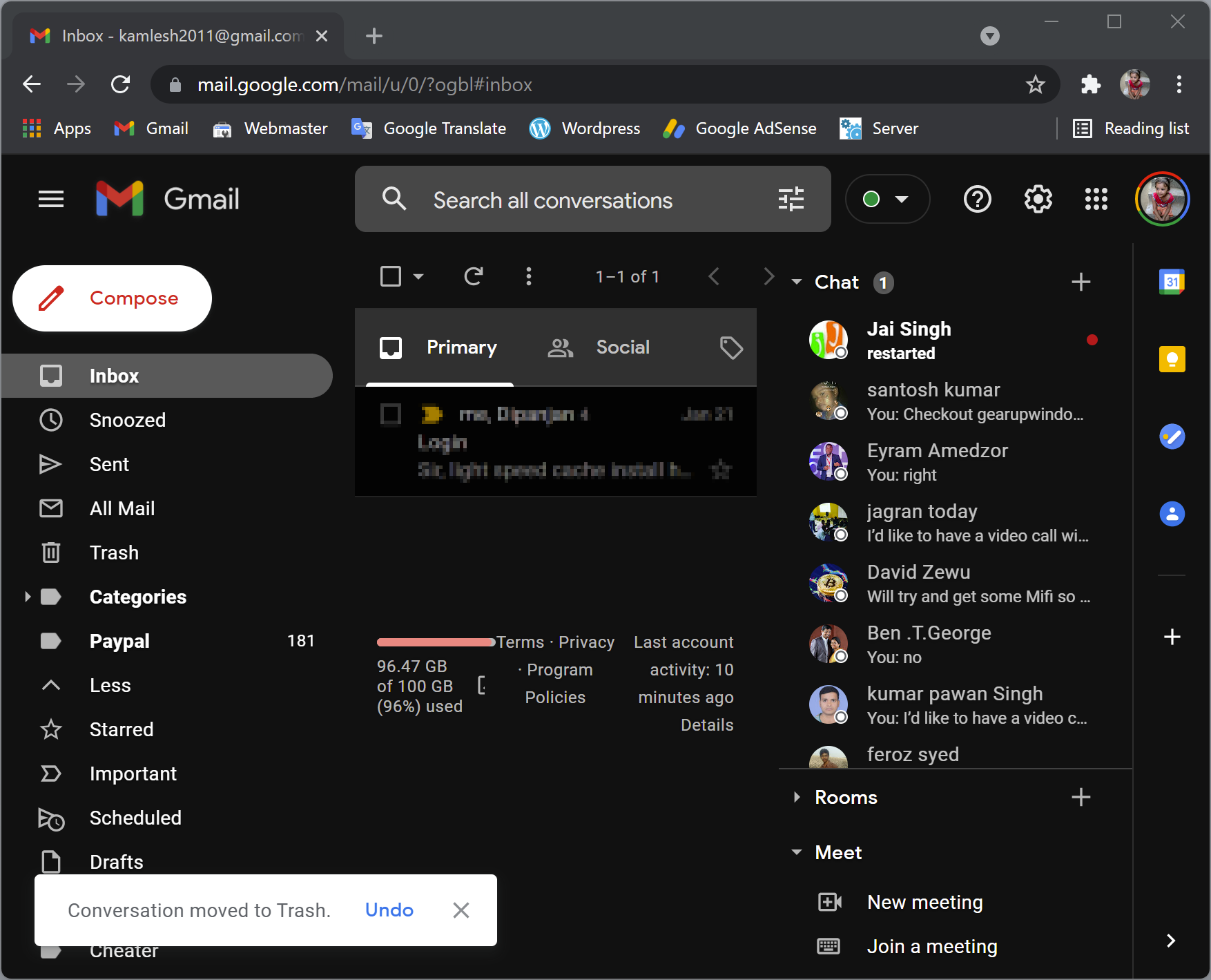This screenshot has width=1211, height=980.
Task: Open chat with Jai Singh
Action: click(956, 340)
